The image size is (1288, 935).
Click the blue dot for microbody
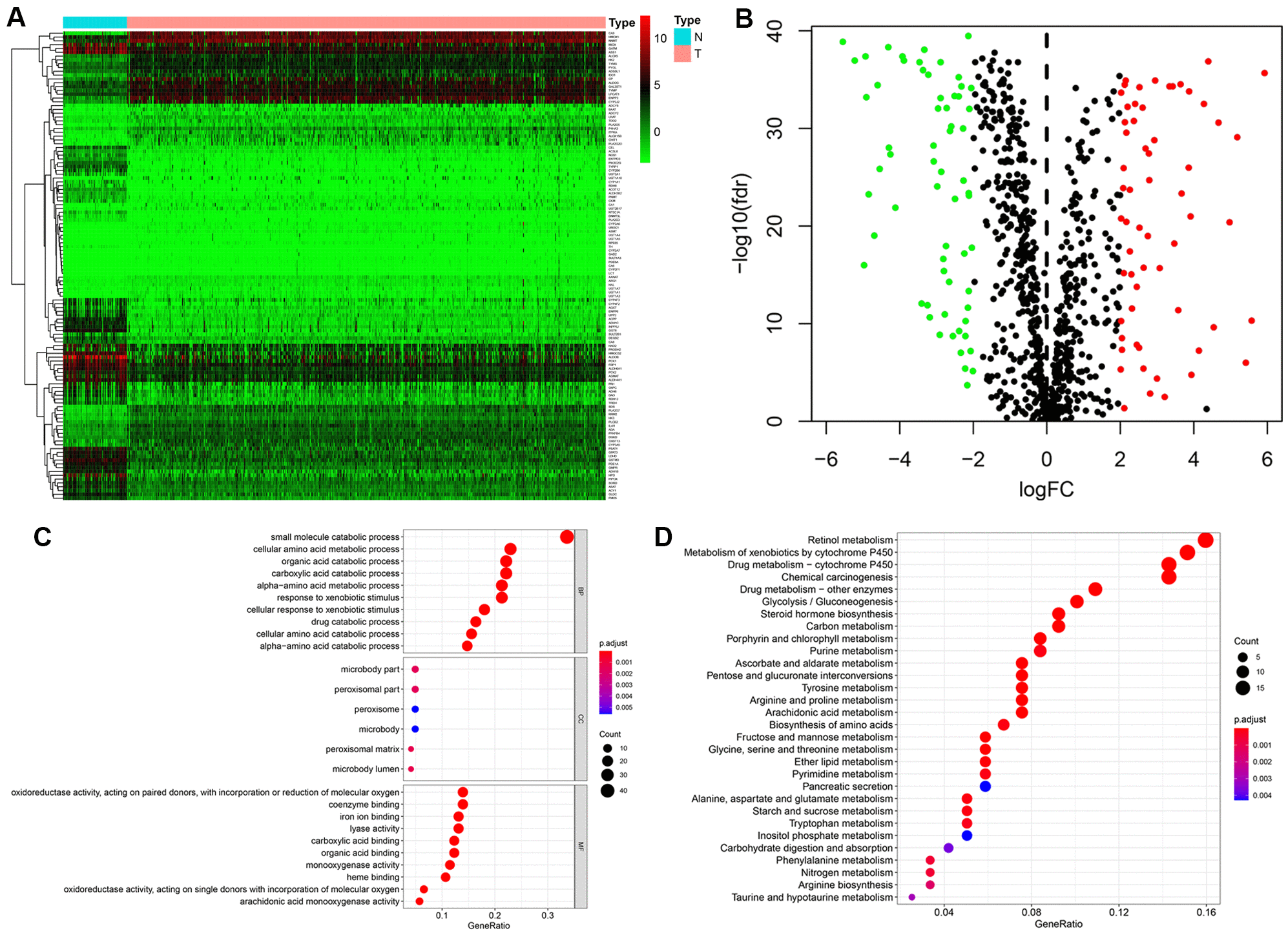click(415, 729)
